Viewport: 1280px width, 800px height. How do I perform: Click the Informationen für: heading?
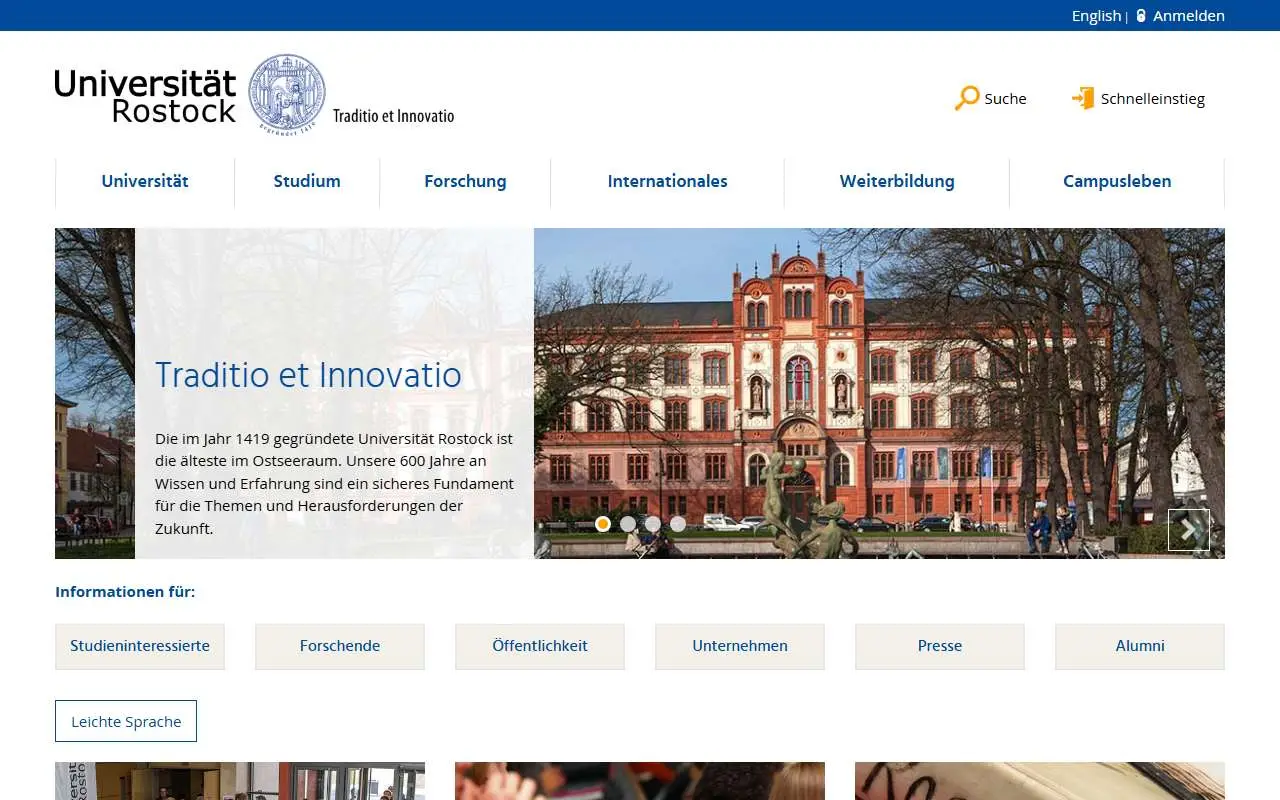tap(125, 592)
